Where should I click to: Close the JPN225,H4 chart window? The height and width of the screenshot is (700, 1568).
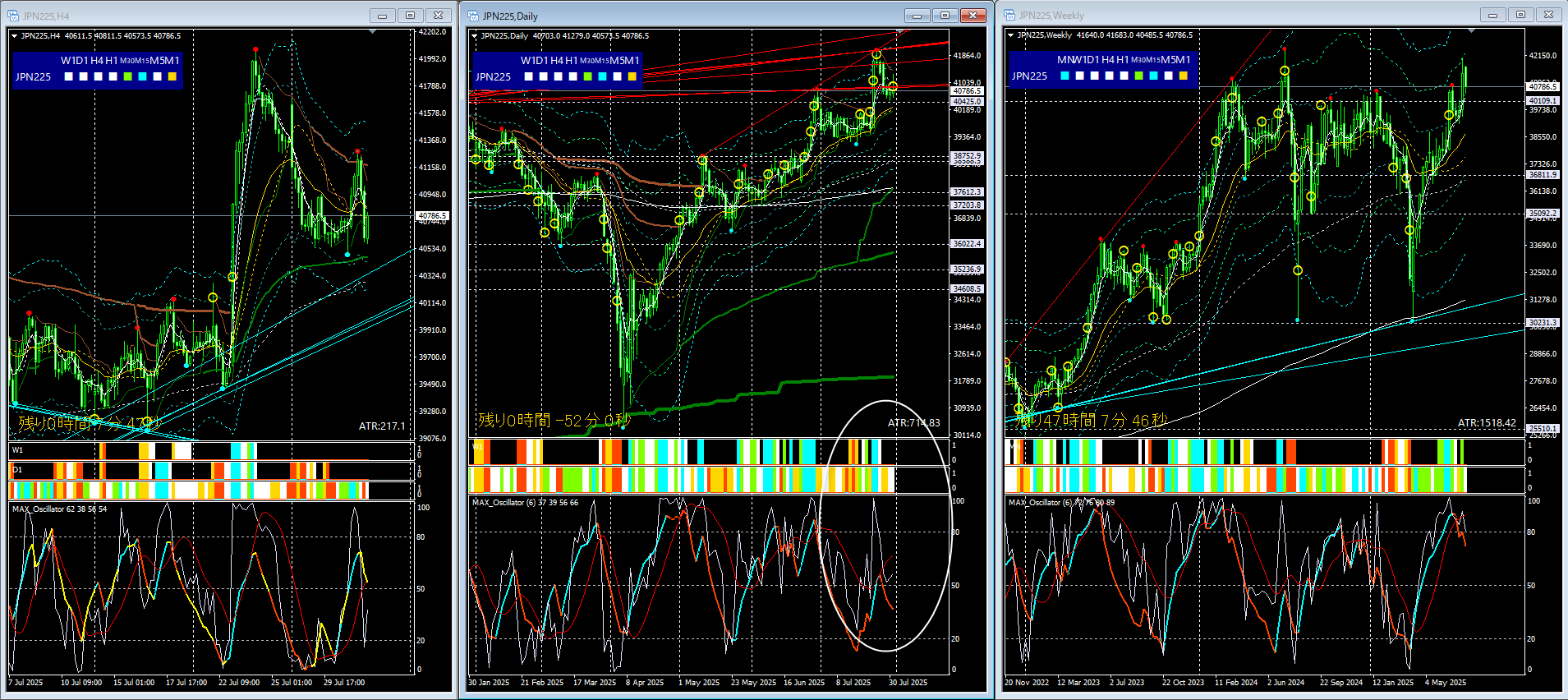(x=438, y=16)
